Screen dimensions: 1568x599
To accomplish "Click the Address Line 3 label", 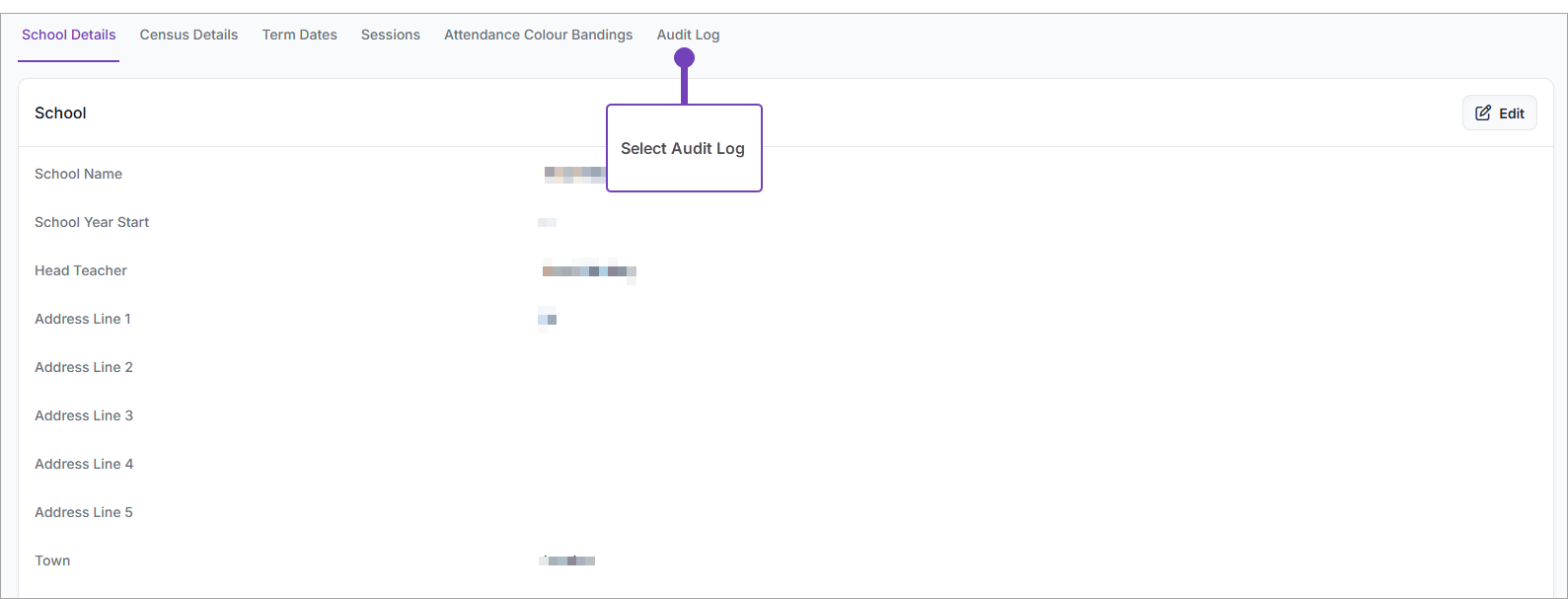I will 83,415.
